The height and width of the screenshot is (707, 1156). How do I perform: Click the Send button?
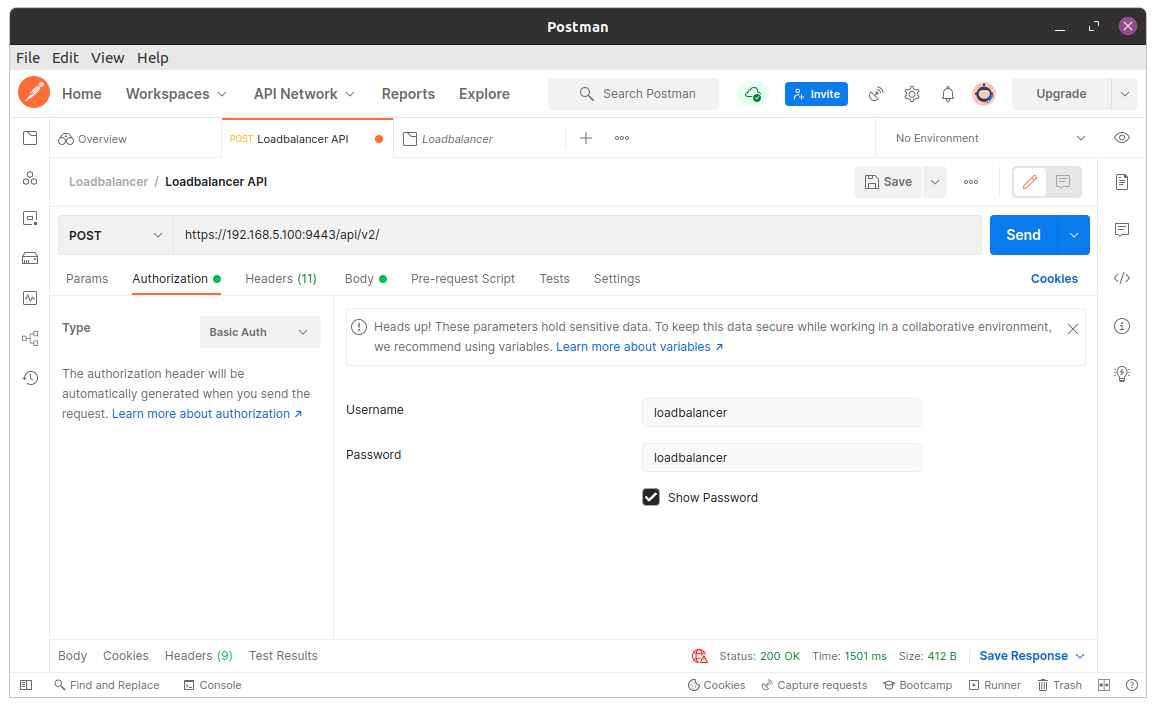coord(1023,235)
